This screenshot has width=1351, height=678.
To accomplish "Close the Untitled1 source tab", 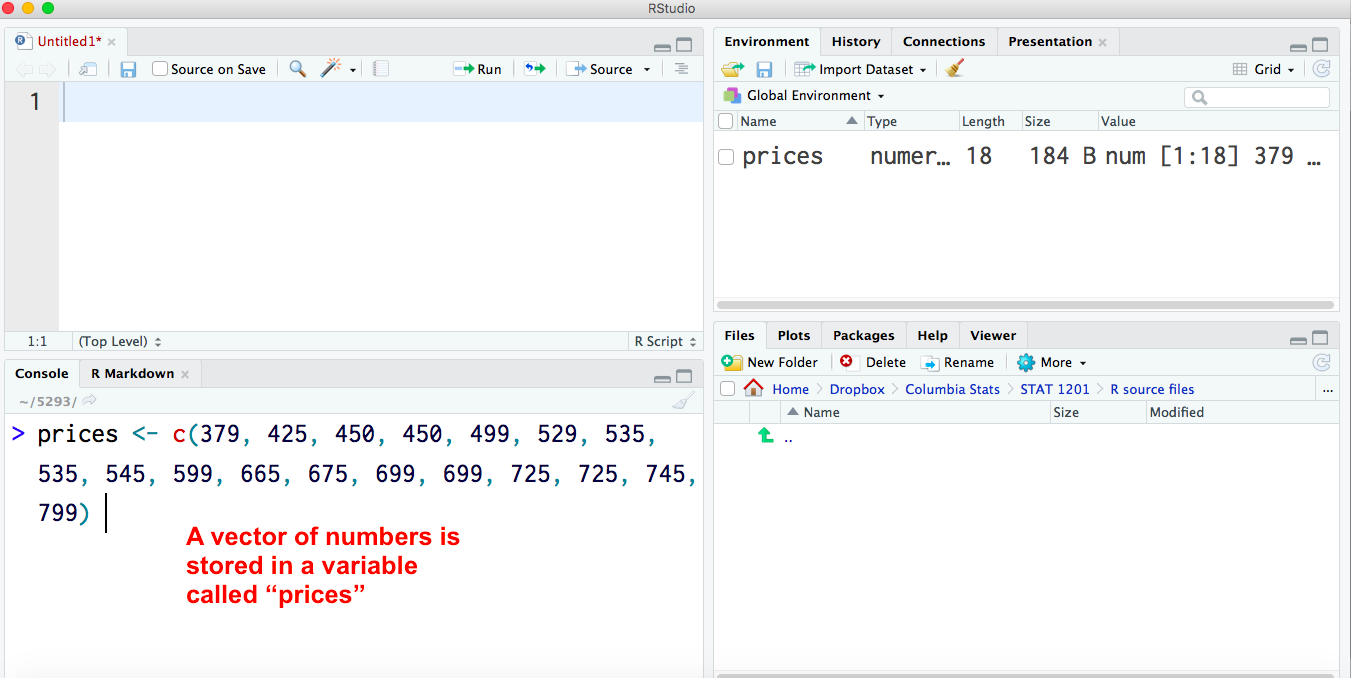I will tap(112, 42).
